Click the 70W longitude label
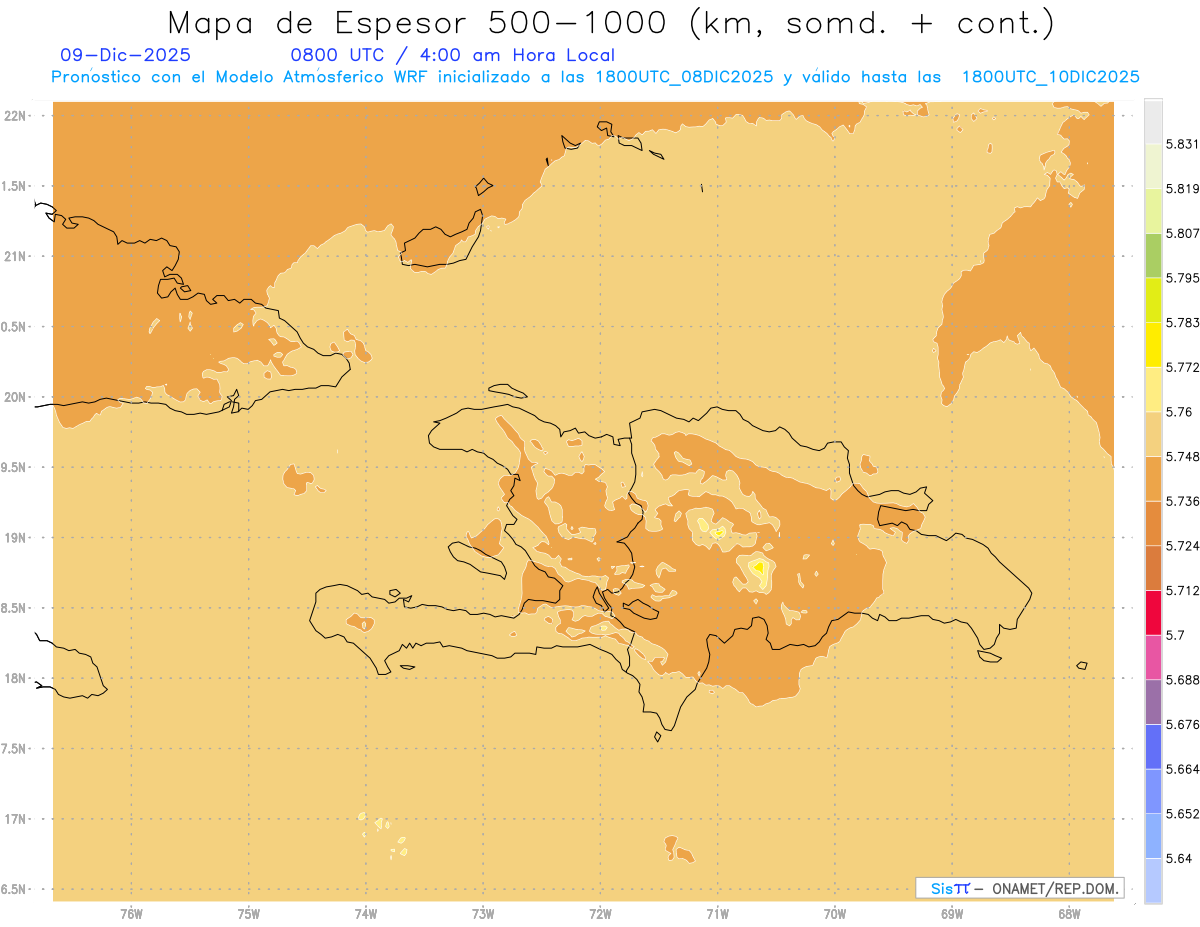The height and width of the screenshot is (927, 1200). pos(835,913)
